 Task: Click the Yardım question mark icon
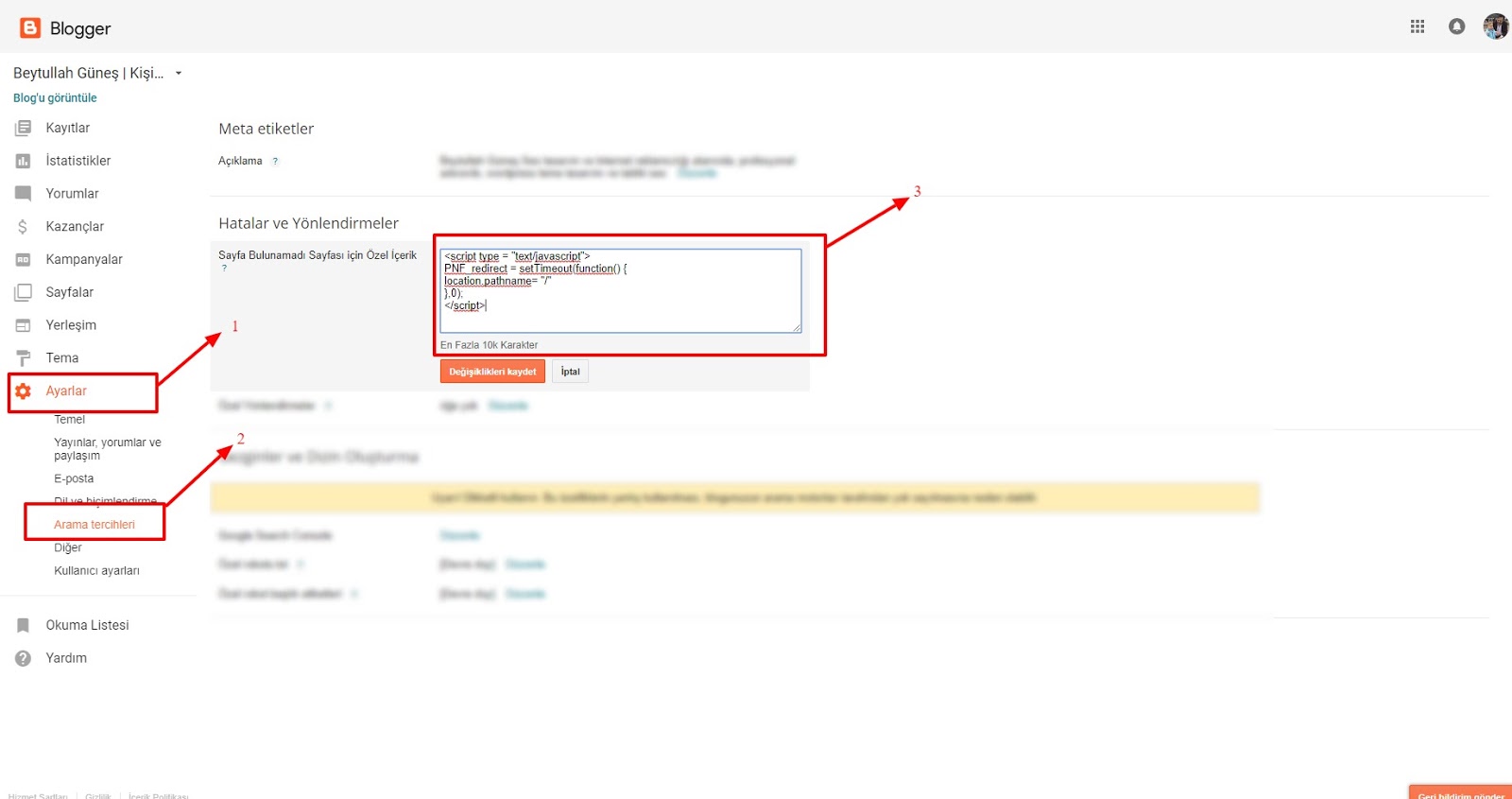tap(23, 658)
